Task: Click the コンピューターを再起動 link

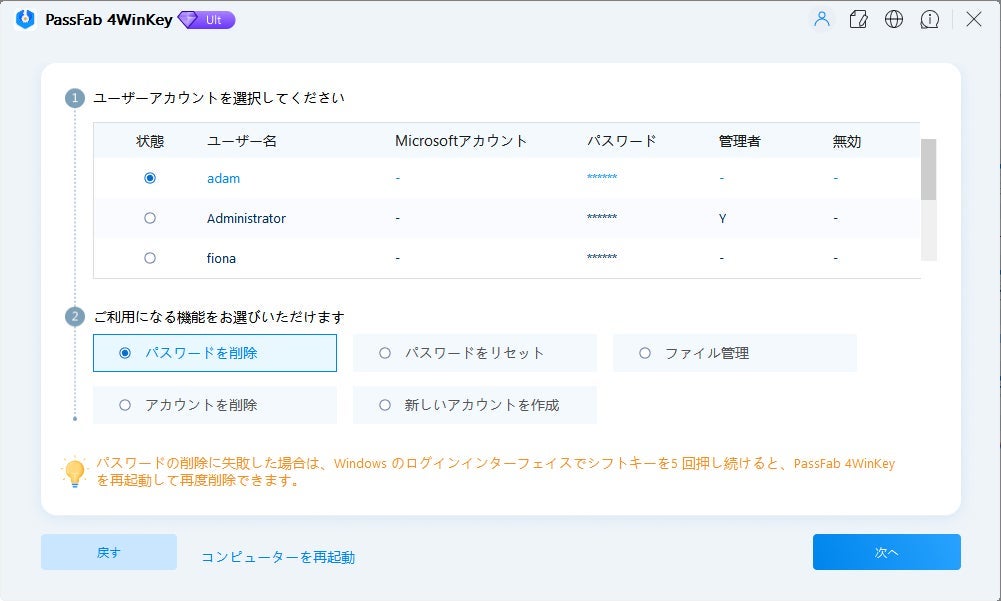Action: [x=278, y=557]
